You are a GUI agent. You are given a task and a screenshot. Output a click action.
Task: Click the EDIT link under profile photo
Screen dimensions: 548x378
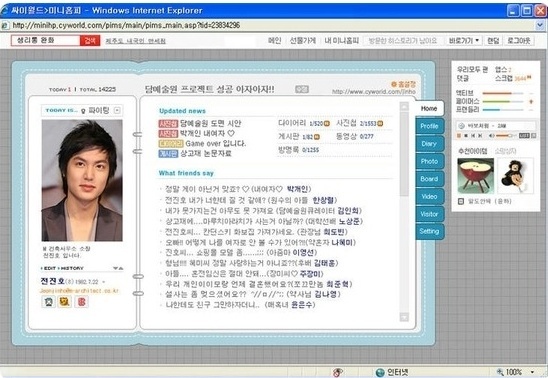(49, 268)
